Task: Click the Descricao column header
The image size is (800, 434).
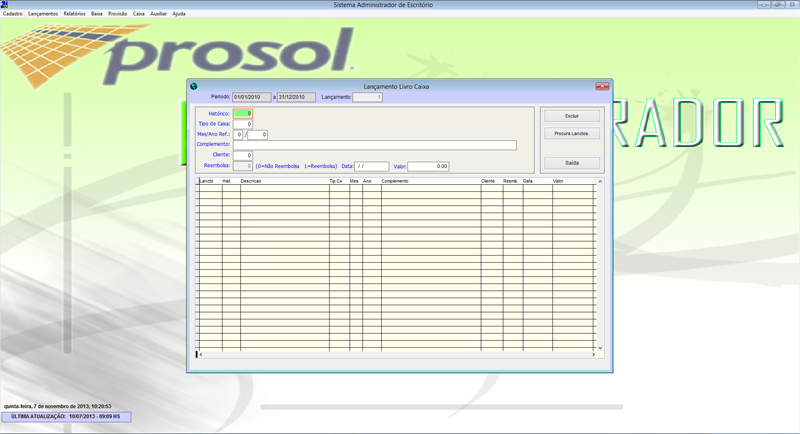Action: (283, 181)
